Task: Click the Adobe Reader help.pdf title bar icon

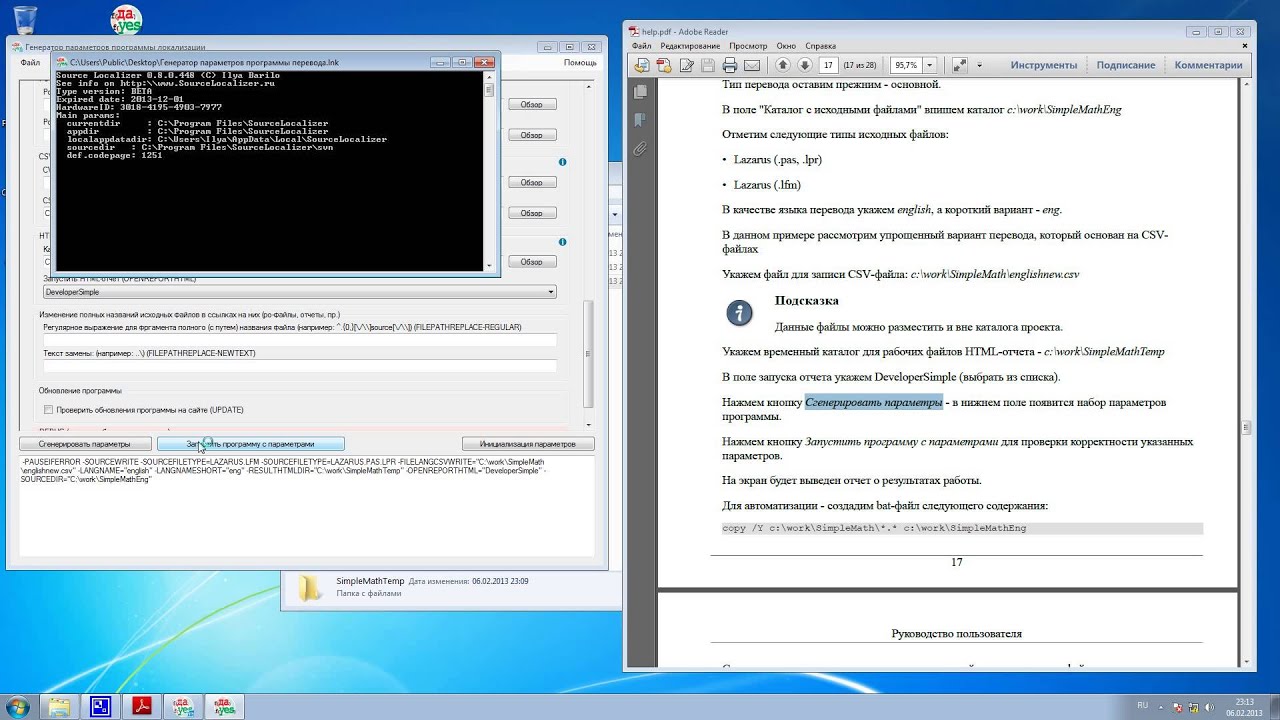Action: coord(634,31)
